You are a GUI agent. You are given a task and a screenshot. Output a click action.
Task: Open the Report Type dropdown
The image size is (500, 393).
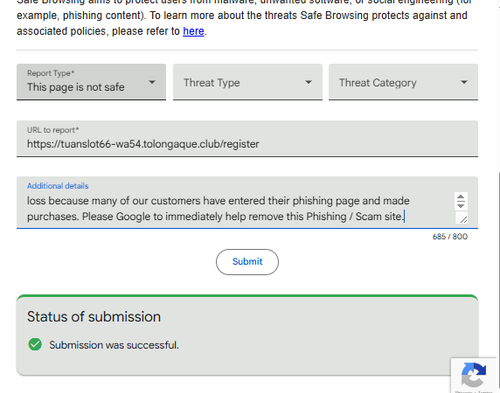(91, 82)
